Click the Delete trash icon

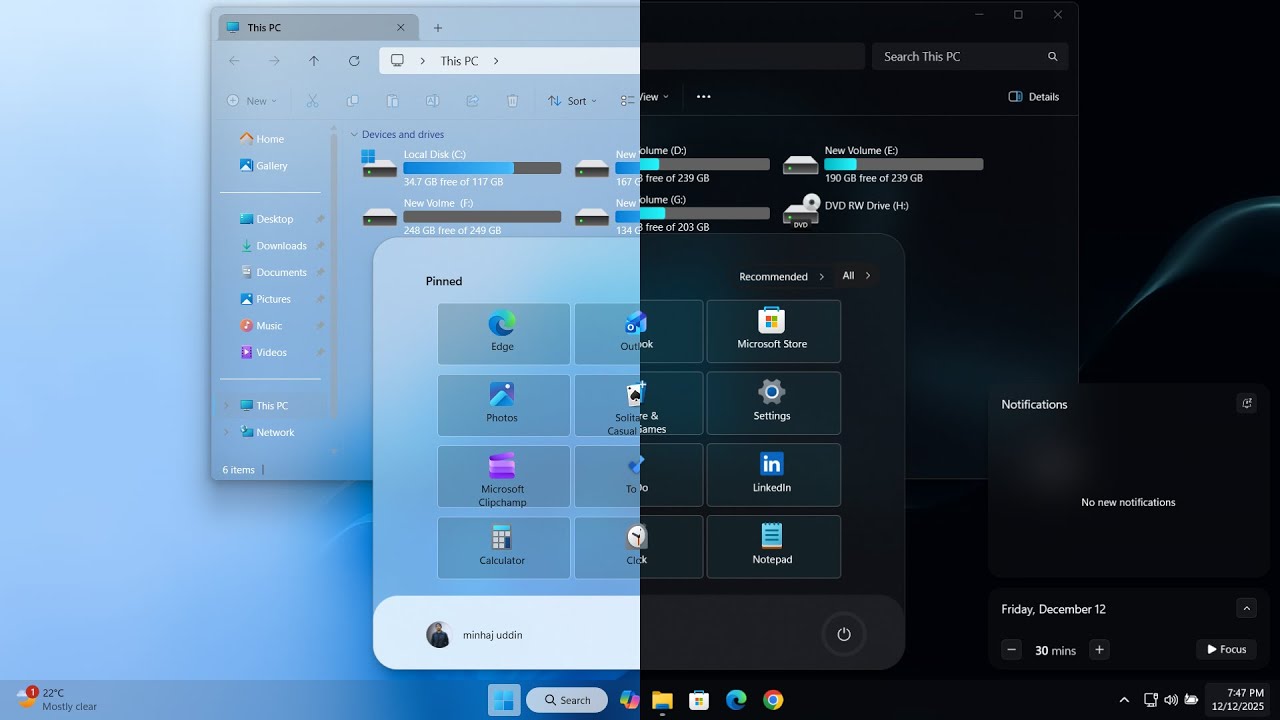click(x=512, y=101)
